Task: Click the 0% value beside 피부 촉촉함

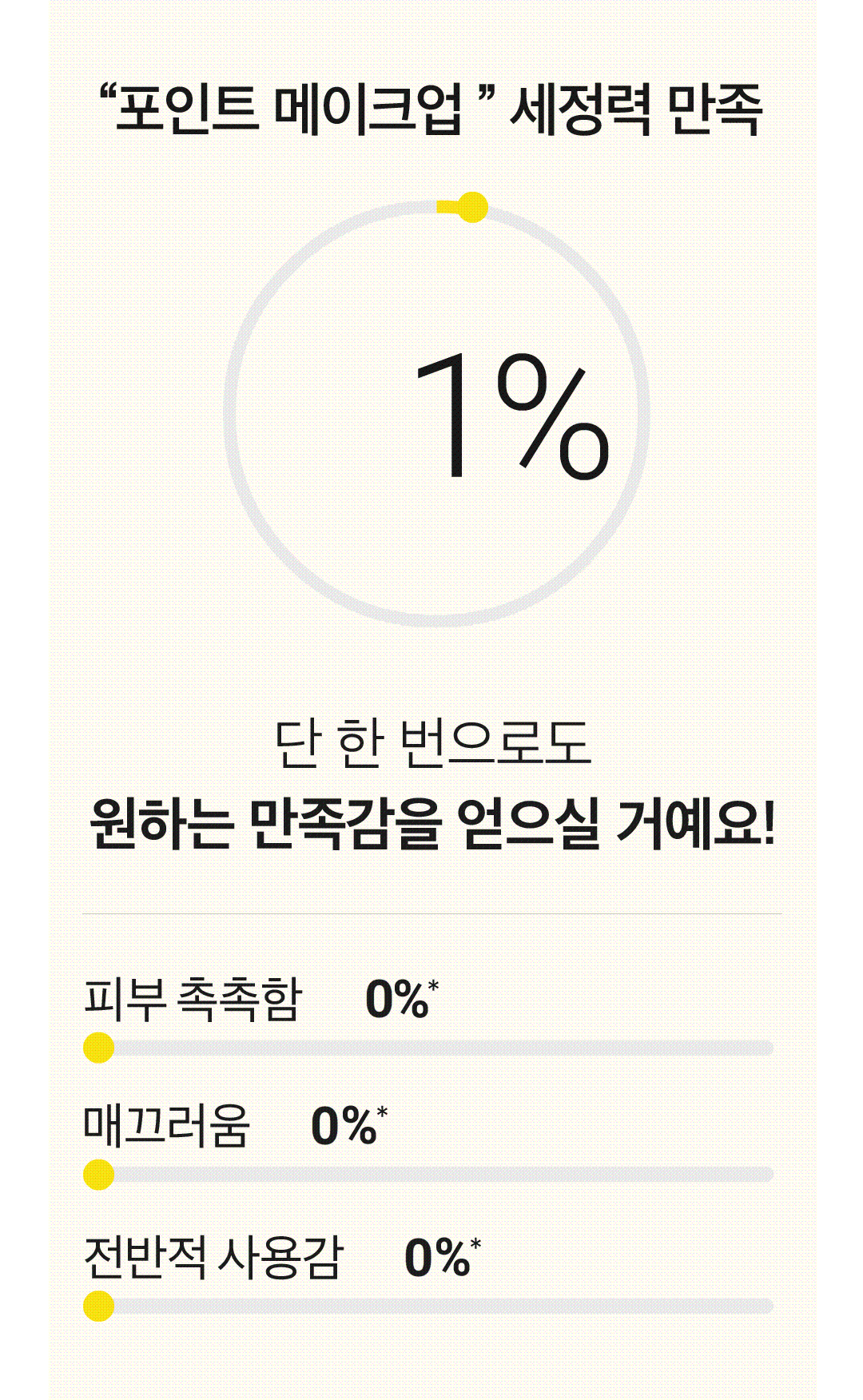Action: pyautogui.click(x=397, y=999)
